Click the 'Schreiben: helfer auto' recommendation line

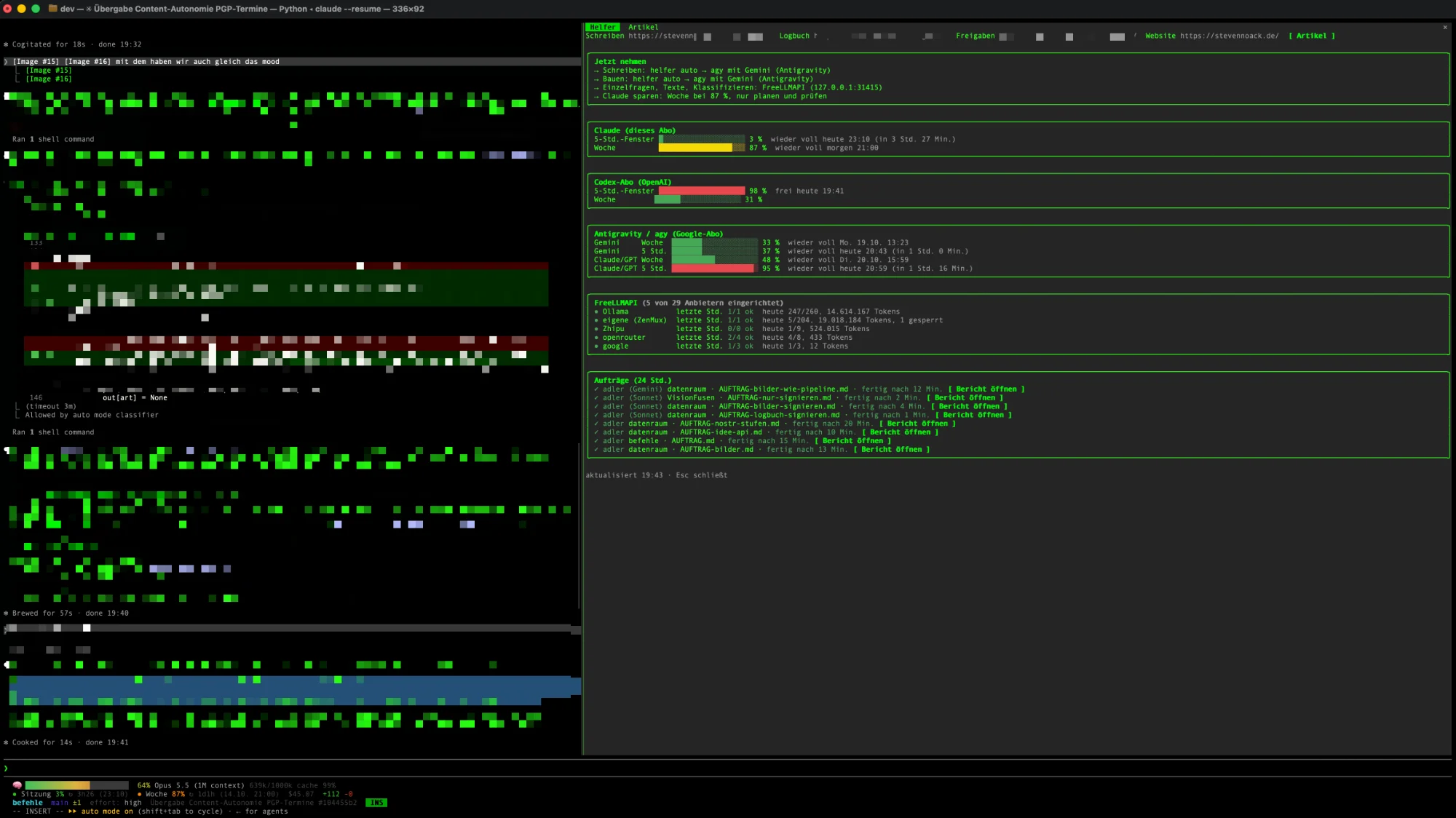click(712, 71)
